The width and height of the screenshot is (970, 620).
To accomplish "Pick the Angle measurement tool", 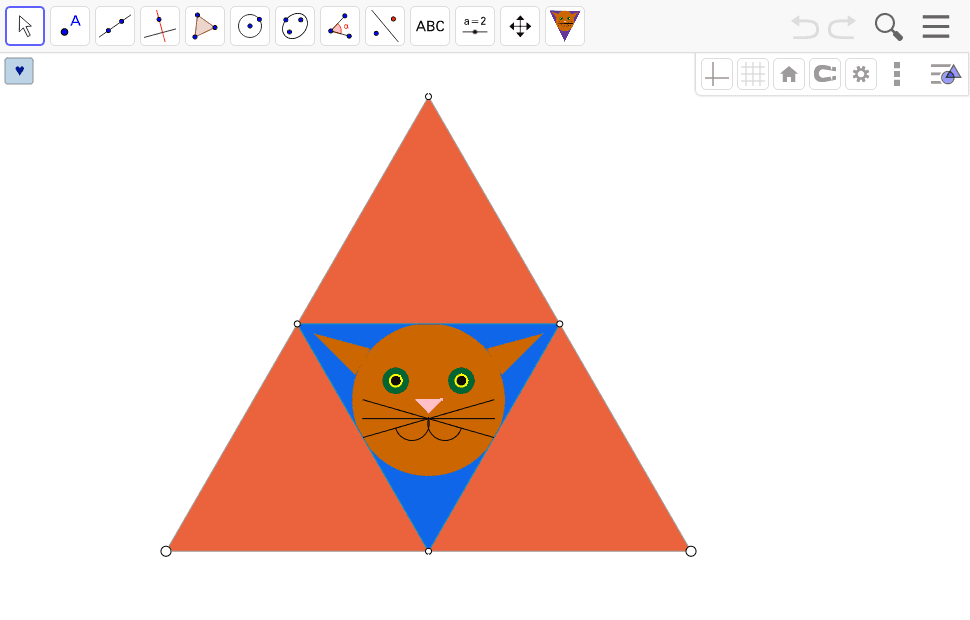I will click(x=340, y=26).
